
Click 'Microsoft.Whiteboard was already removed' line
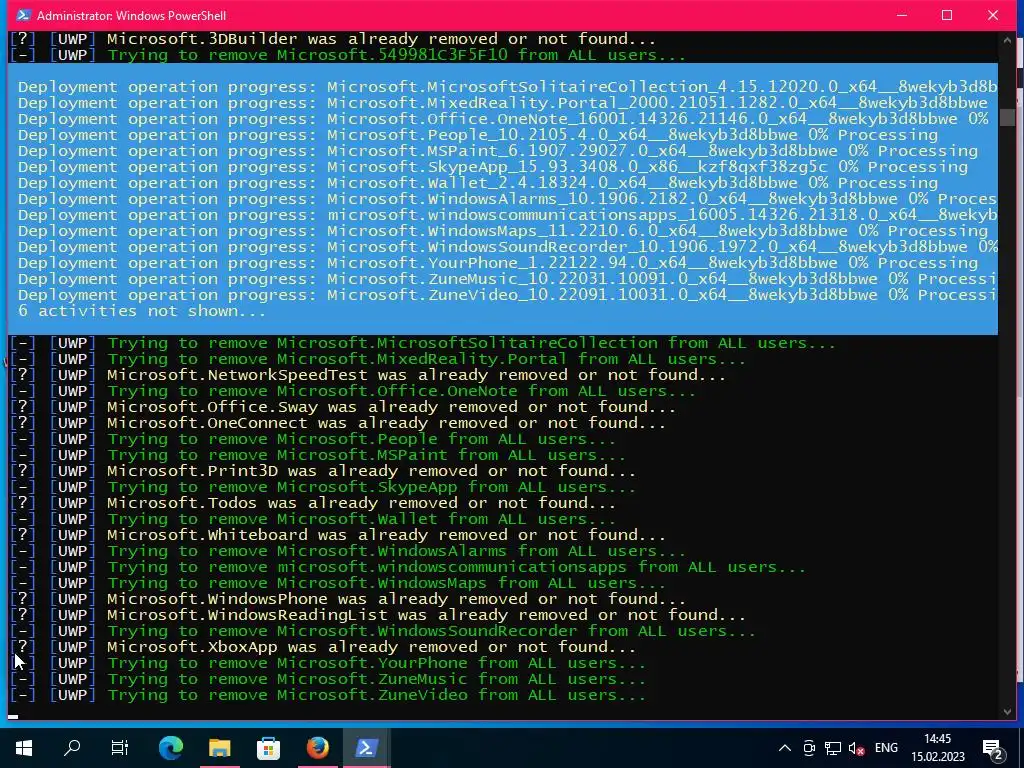(338, 535)
